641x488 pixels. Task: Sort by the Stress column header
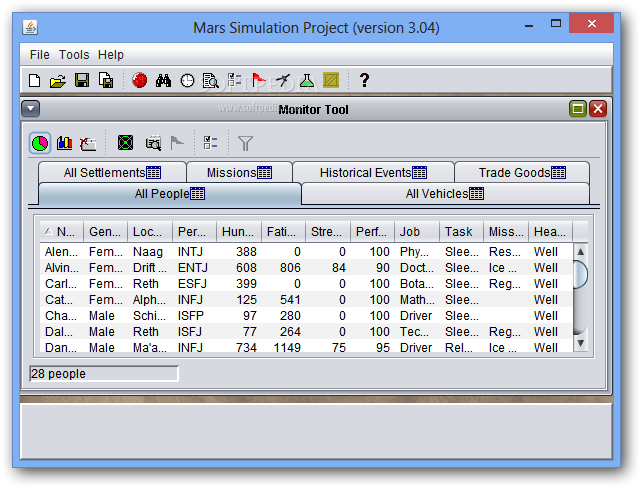point(328,232)
